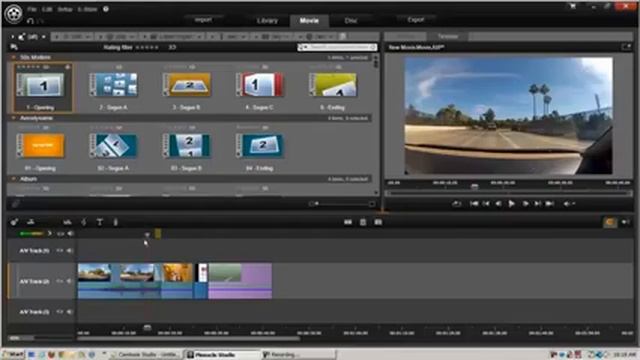The image size is (640, 360).
Task: Select the '3 - Segue B' montage thumbnail
Action: 187,85
